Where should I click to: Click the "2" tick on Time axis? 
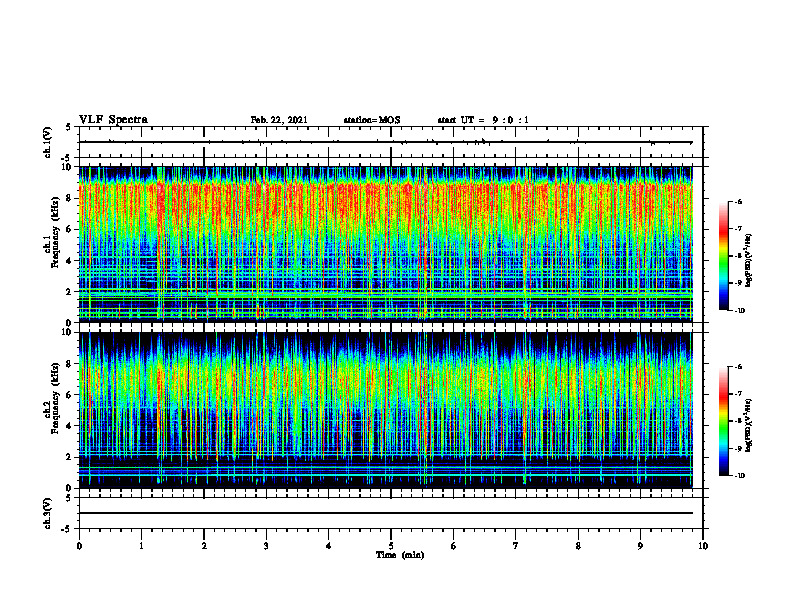[204, 546]
